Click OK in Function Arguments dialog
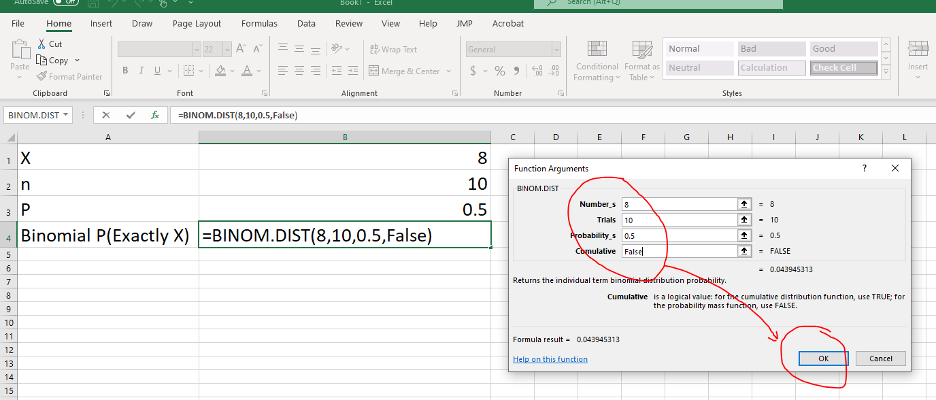This screenshot has width=936, height=400. pyautogui.click(x=823, y=358)
